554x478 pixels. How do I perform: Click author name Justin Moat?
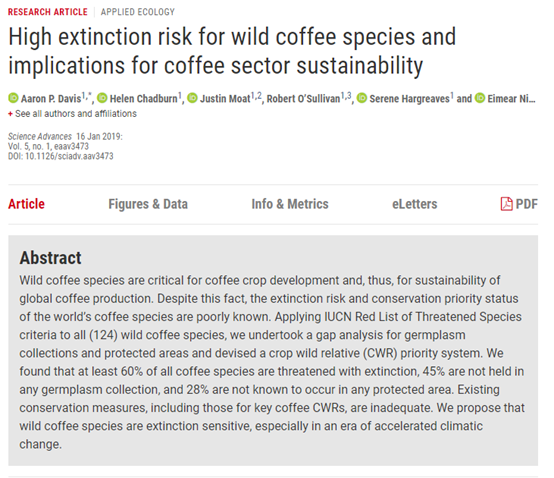click(225, 99)
